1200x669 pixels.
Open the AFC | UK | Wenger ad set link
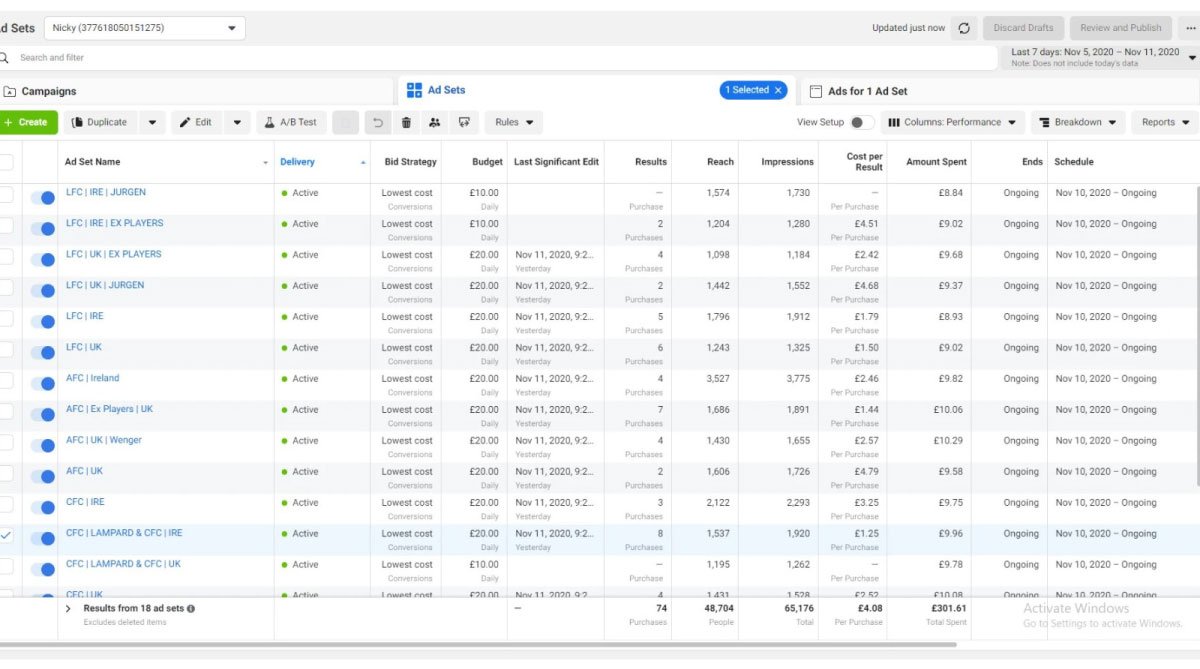104,440
